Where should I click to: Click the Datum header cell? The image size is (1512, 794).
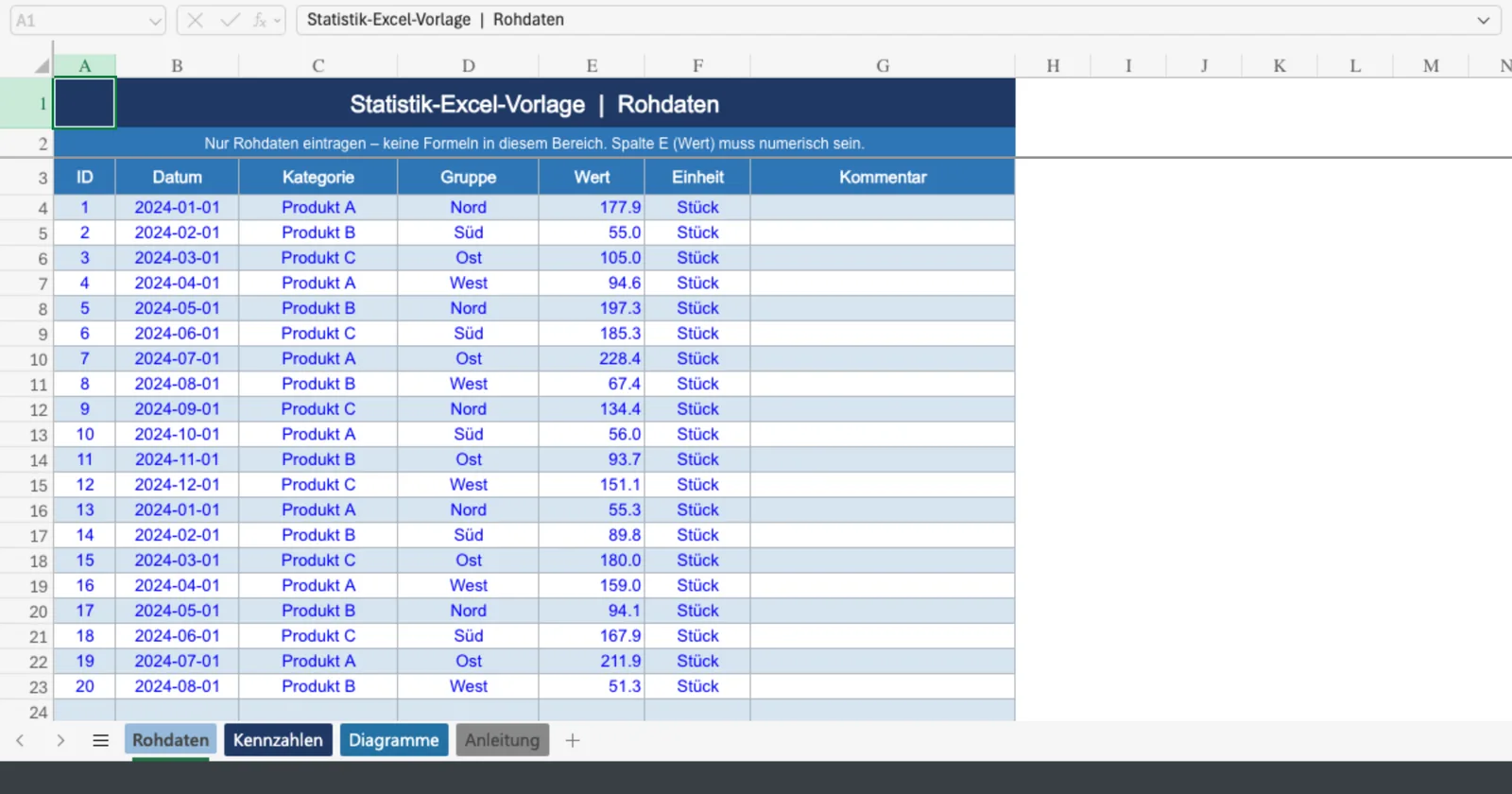click(177, 177)
